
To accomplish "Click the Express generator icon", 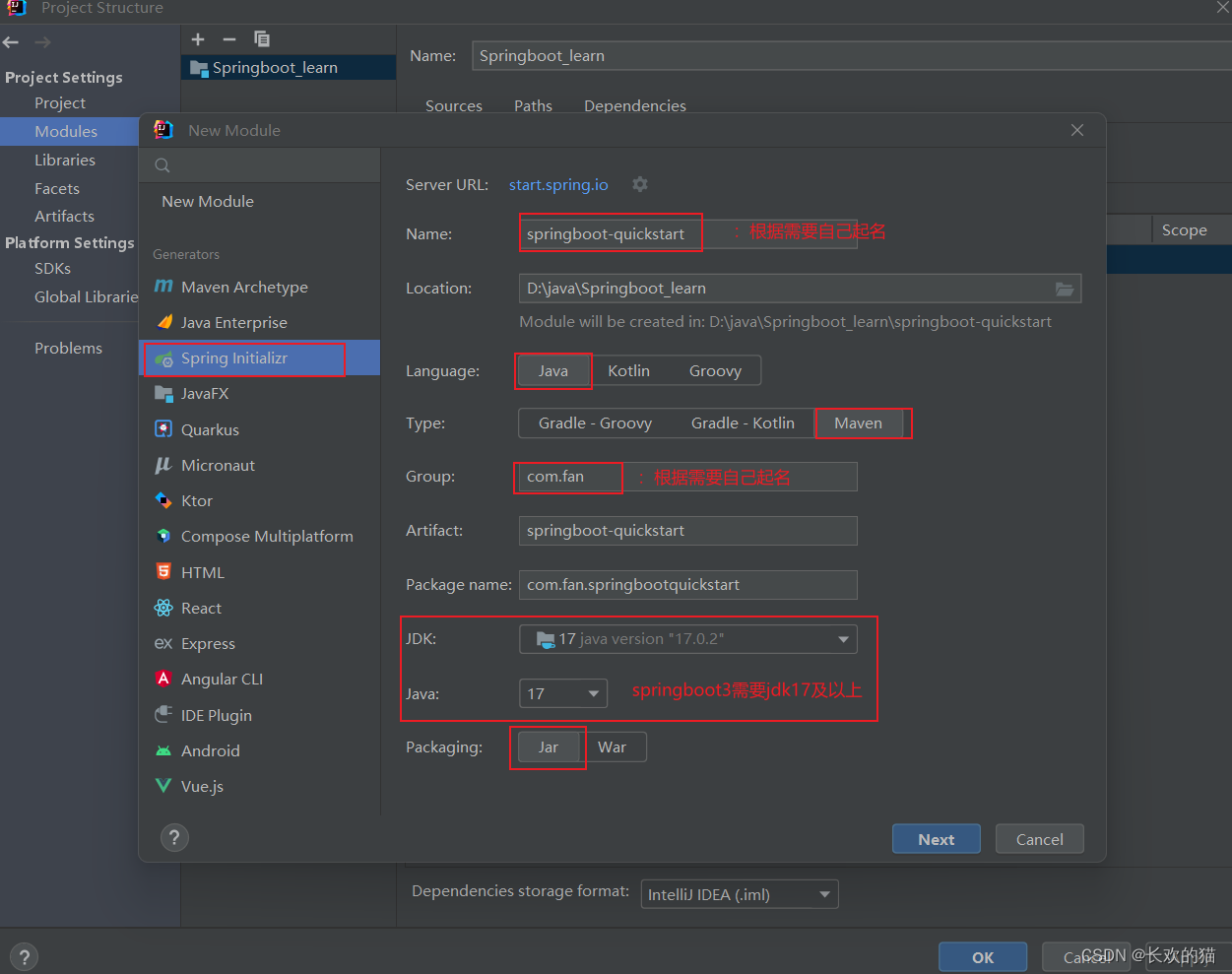I will [163, 643].
